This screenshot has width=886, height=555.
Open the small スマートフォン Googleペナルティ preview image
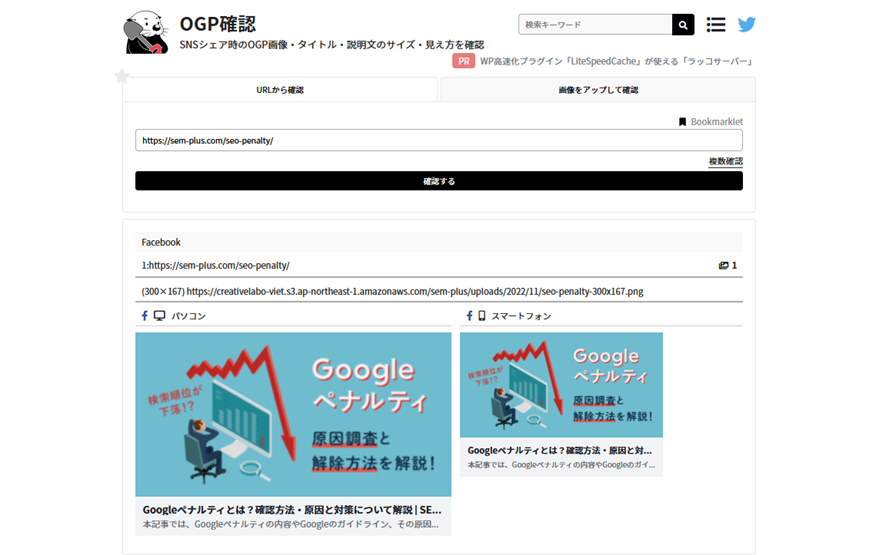point(561,385)
